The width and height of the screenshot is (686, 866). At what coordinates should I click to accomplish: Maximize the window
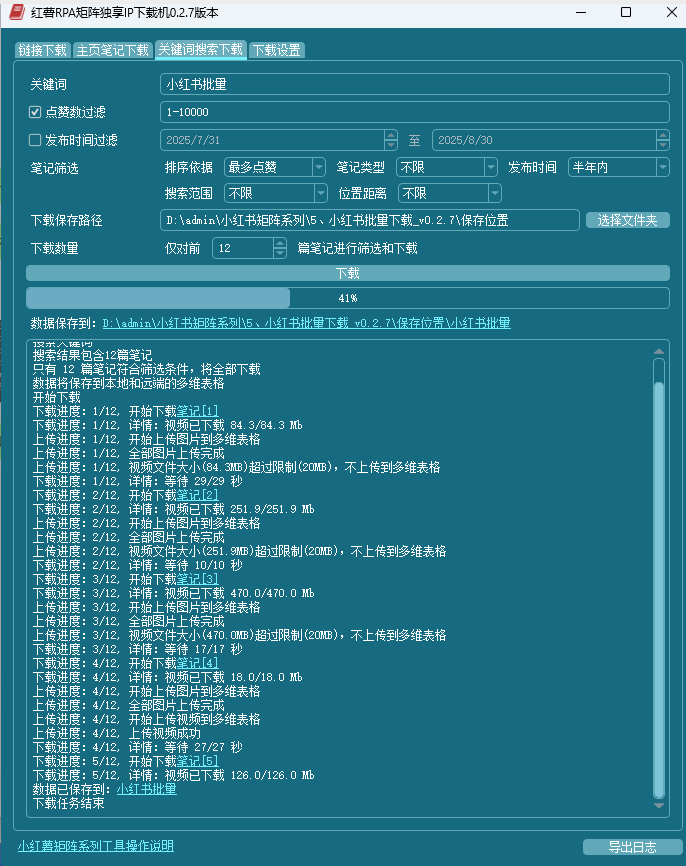coord(626,12)
